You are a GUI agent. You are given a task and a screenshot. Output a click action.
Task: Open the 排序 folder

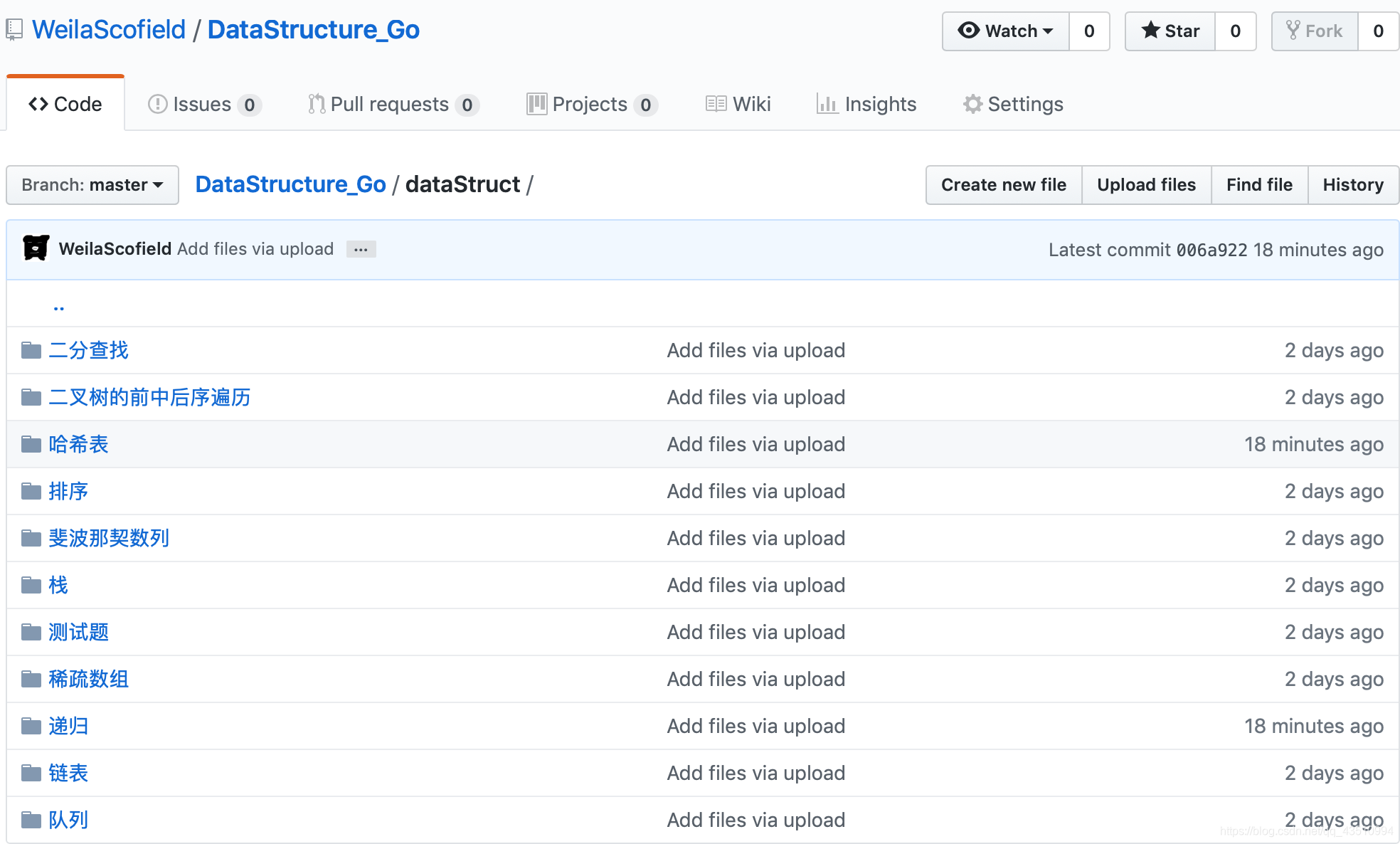tap(68, 491)
